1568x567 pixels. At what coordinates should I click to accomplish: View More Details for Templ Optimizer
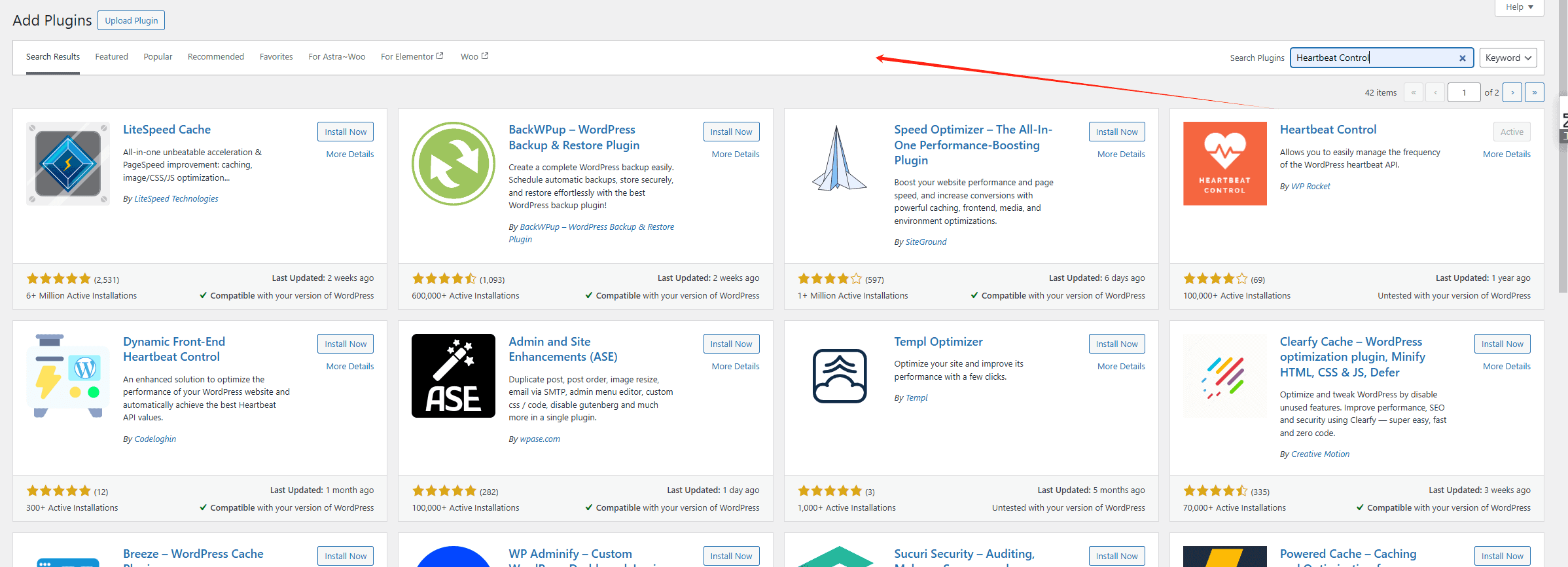1121,367
